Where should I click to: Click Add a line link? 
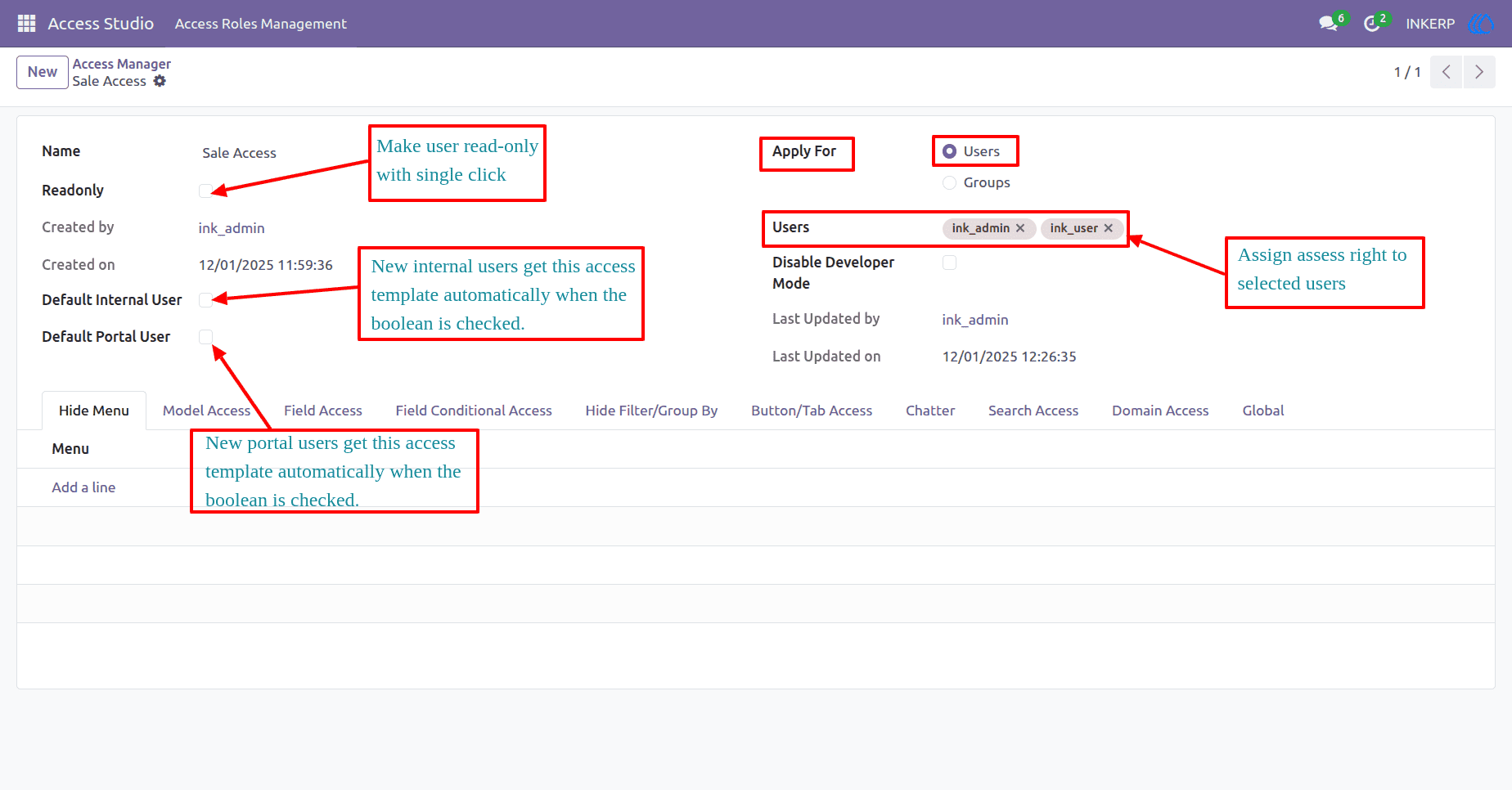[x=83, y=487]
